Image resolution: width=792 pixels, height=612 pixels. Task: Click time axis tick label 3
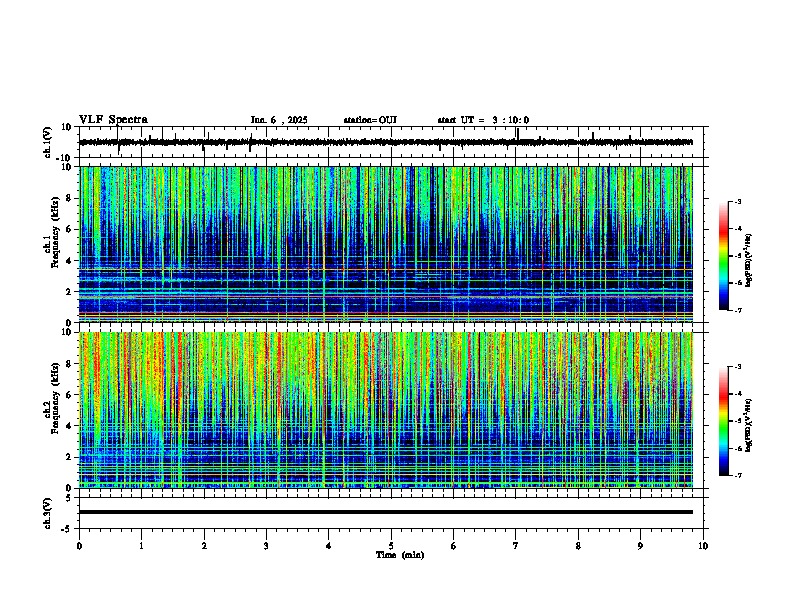(266, 546)
